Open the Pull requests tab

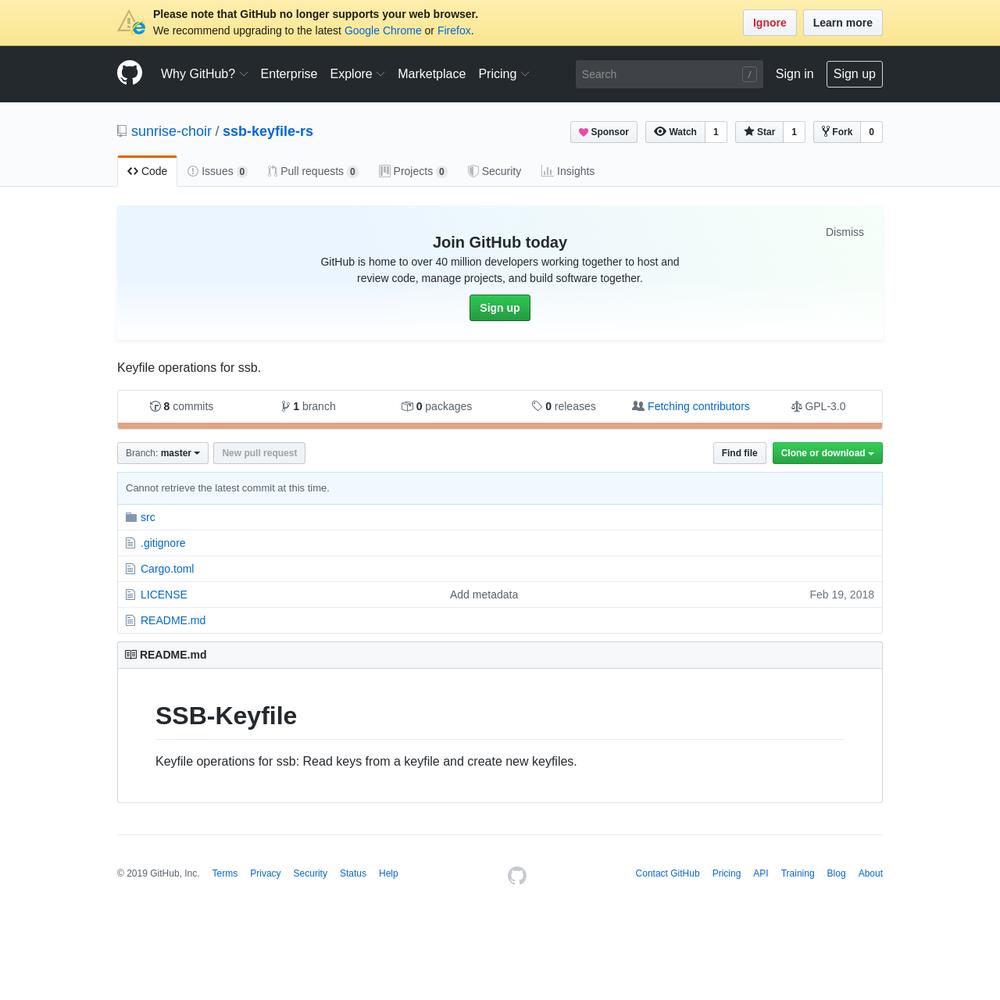pos(312,171)
